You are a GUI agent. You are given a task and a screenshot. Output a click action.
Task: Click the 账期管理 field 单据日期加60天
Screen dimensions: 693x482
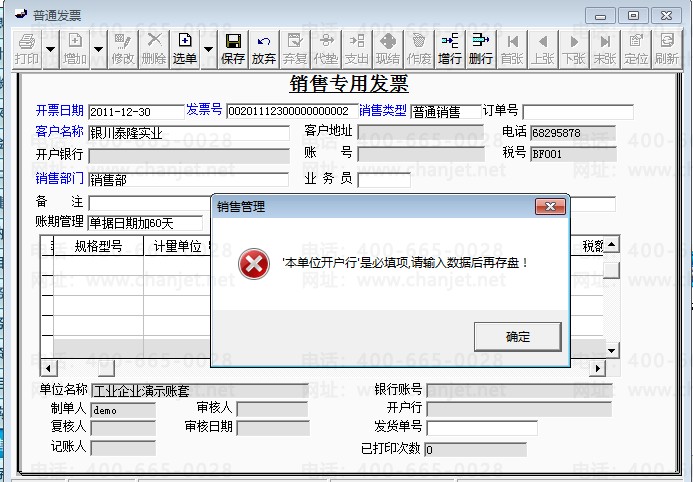pyautogui.click(x=145, y=223)
